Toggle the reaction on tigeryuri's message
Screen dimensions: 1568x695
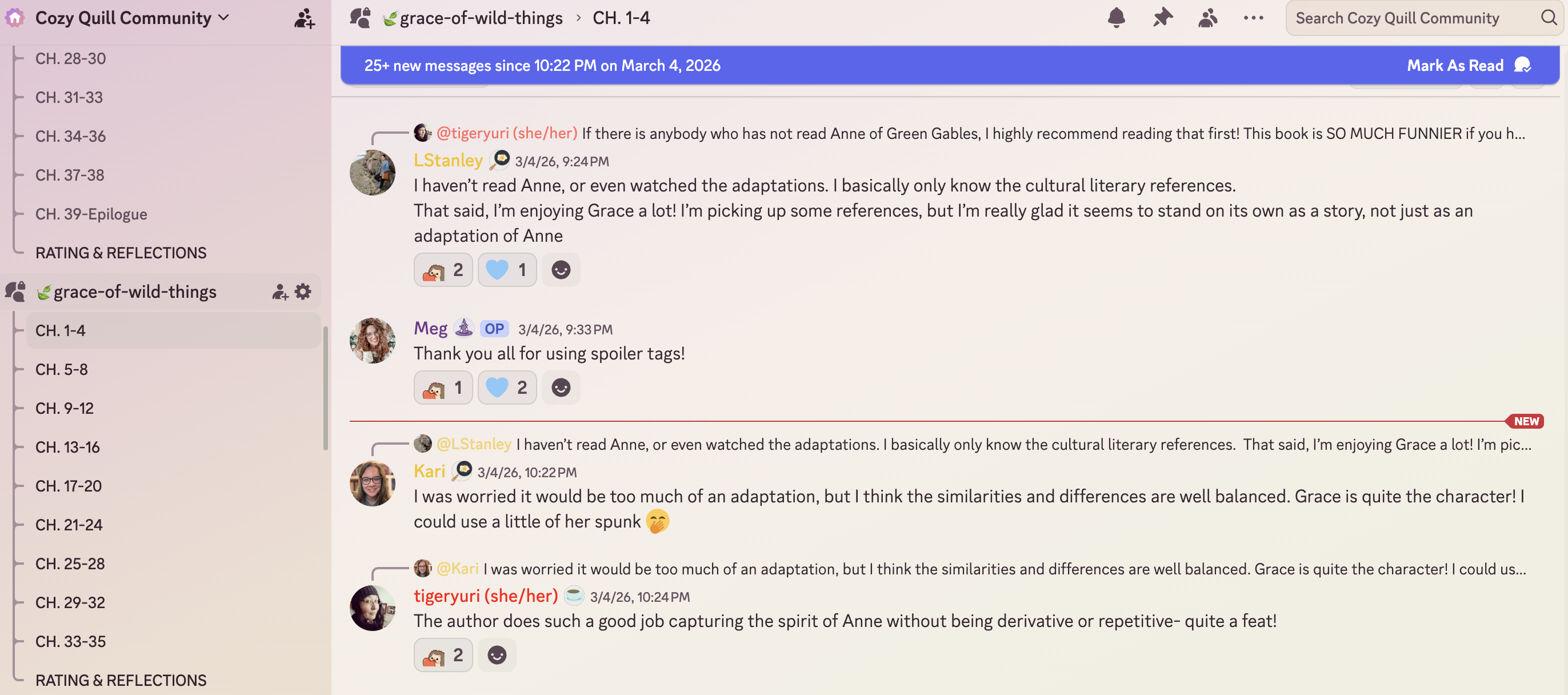443,655
